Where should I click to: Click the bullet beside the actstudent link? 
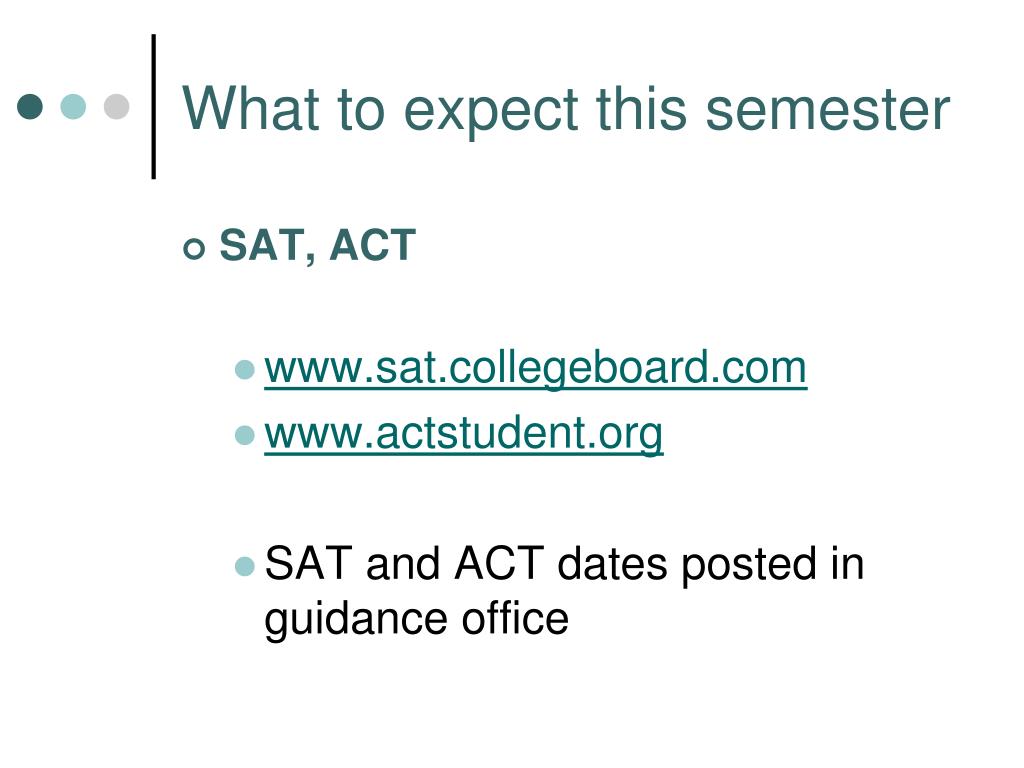[244, 435]
